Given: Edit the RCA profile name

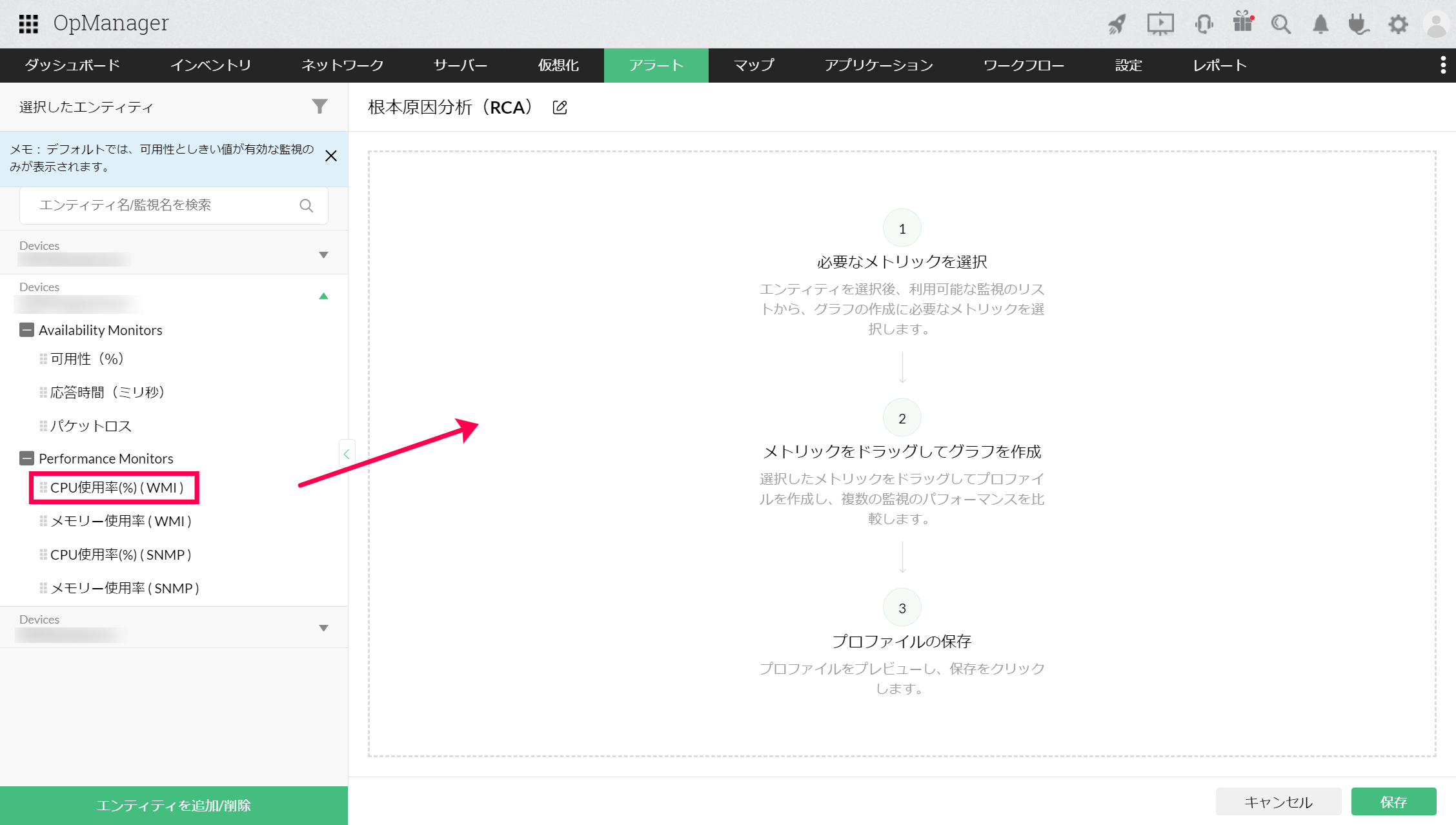Looking at the screenshot, I should (x=560, y=108).
